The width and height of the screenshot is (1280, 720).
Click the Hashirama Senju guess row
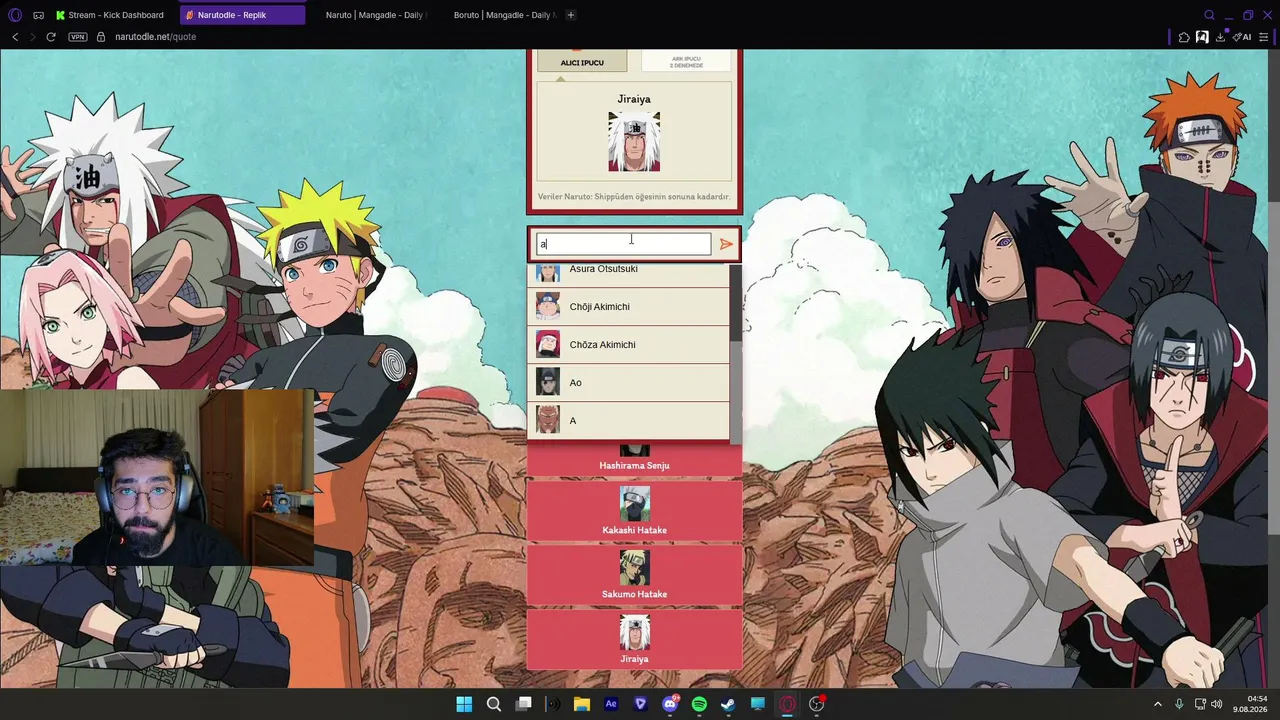point(634,460)
